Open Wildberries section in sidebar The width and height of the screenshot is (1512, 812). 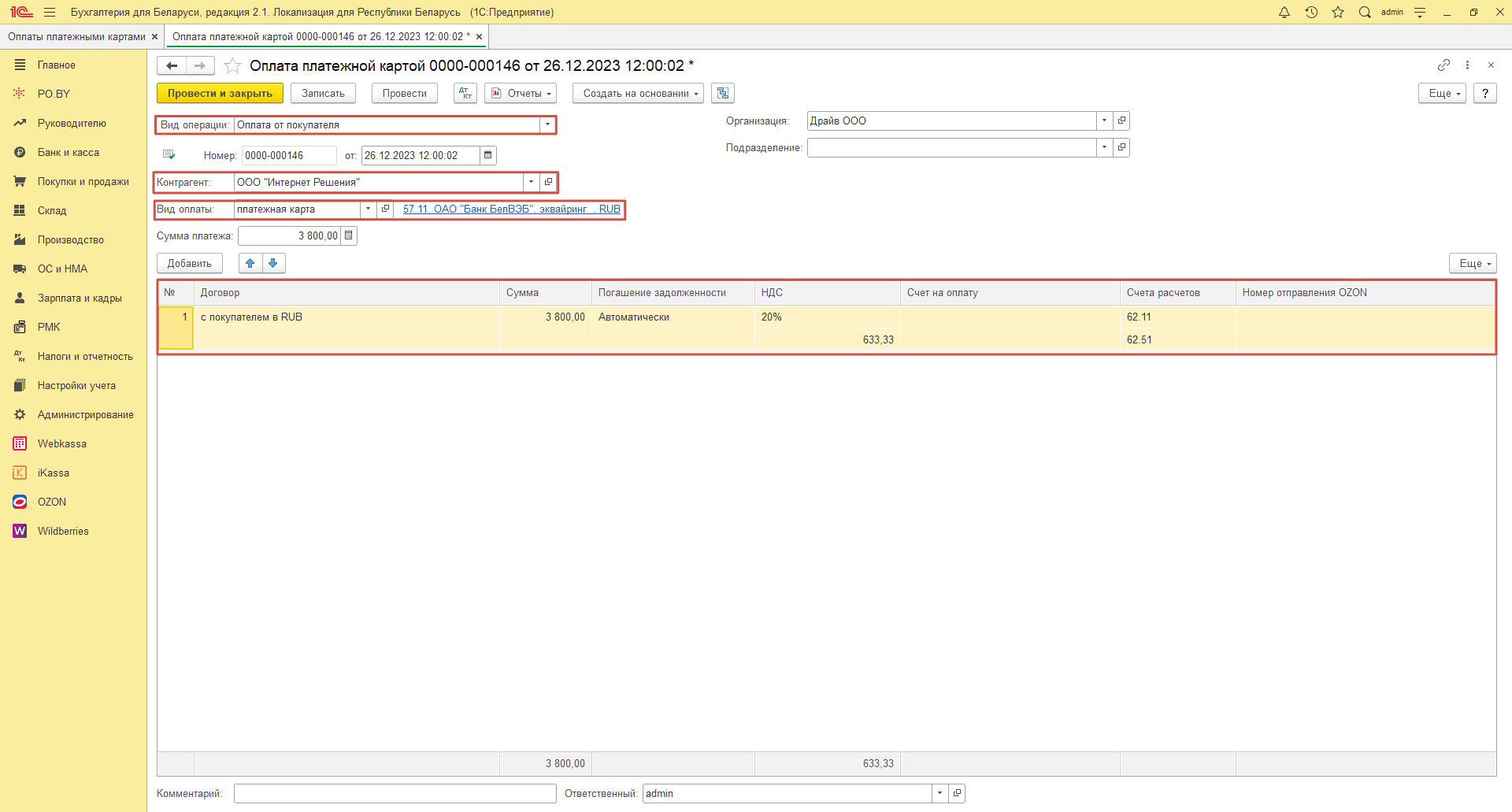coord(63,531)
